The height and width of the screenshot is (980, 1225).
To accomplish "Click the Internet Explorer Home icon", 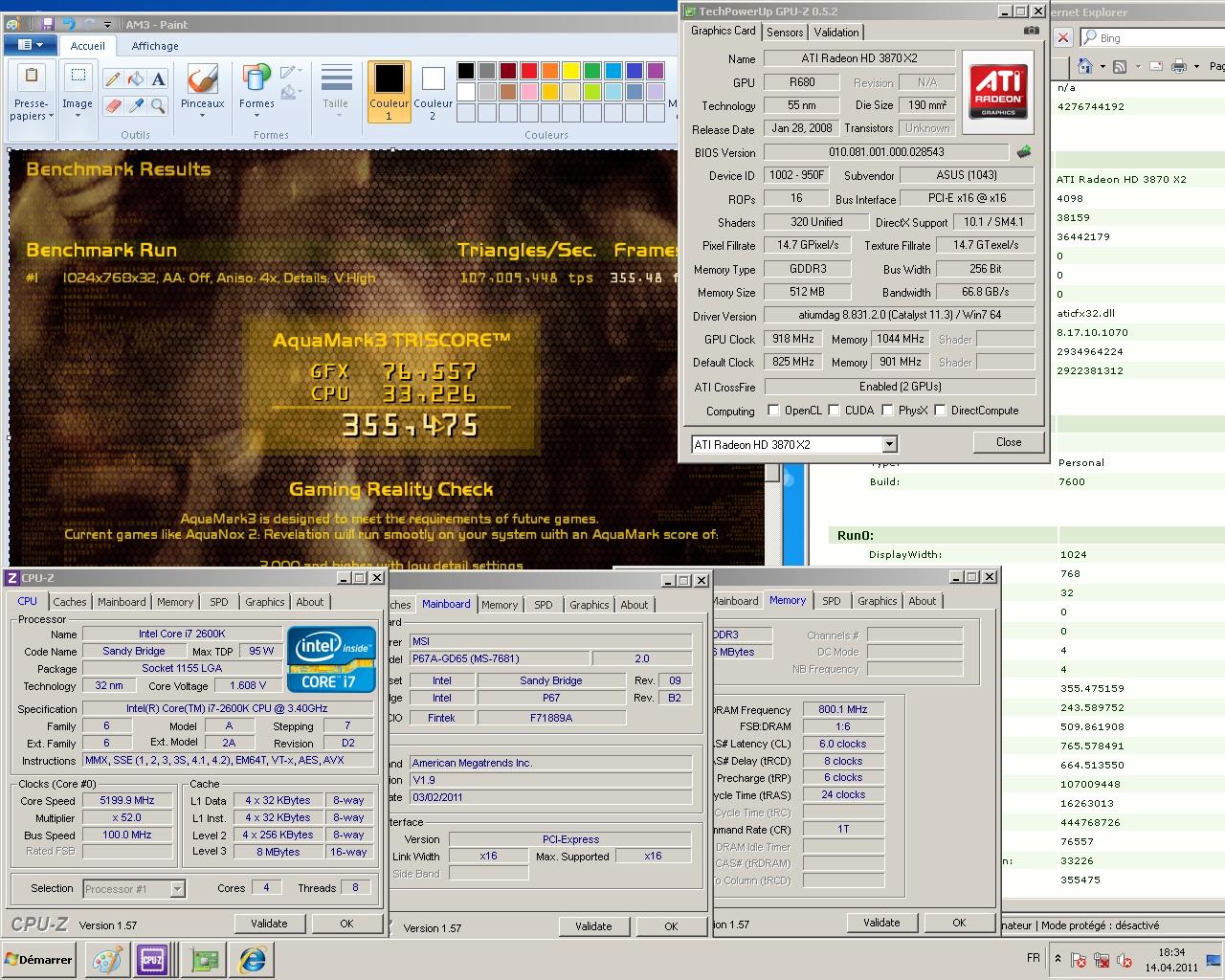I will 1084,66.
